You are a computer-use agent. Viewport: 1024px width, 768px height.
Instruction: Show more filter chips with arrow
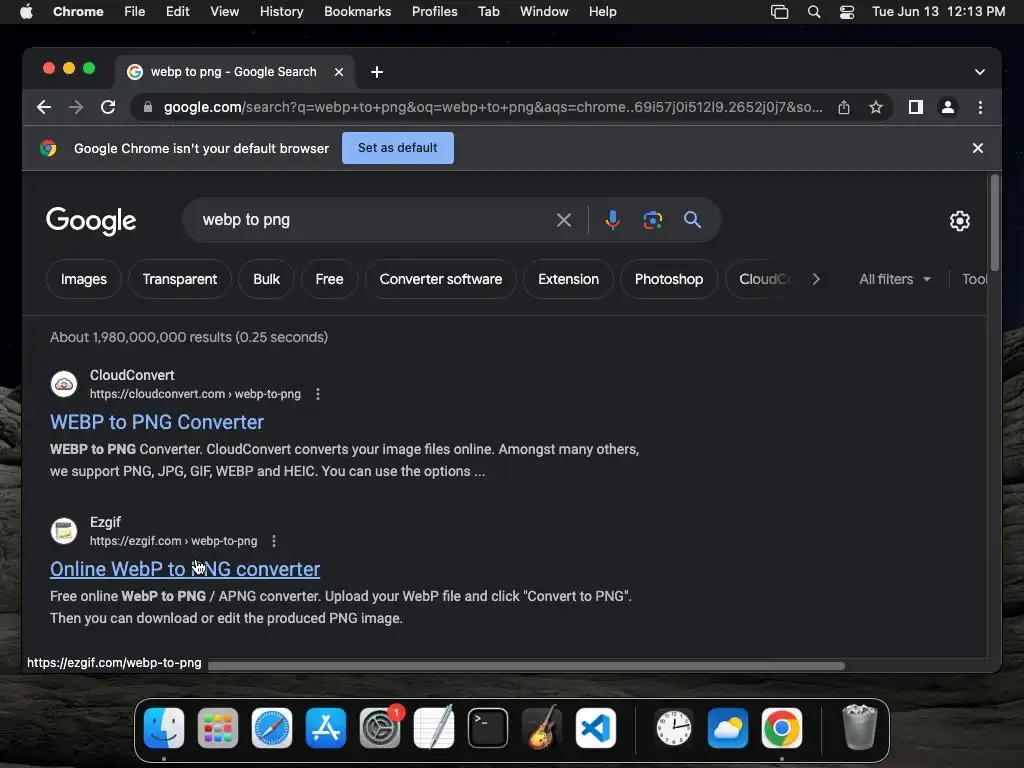click(816, 280)
